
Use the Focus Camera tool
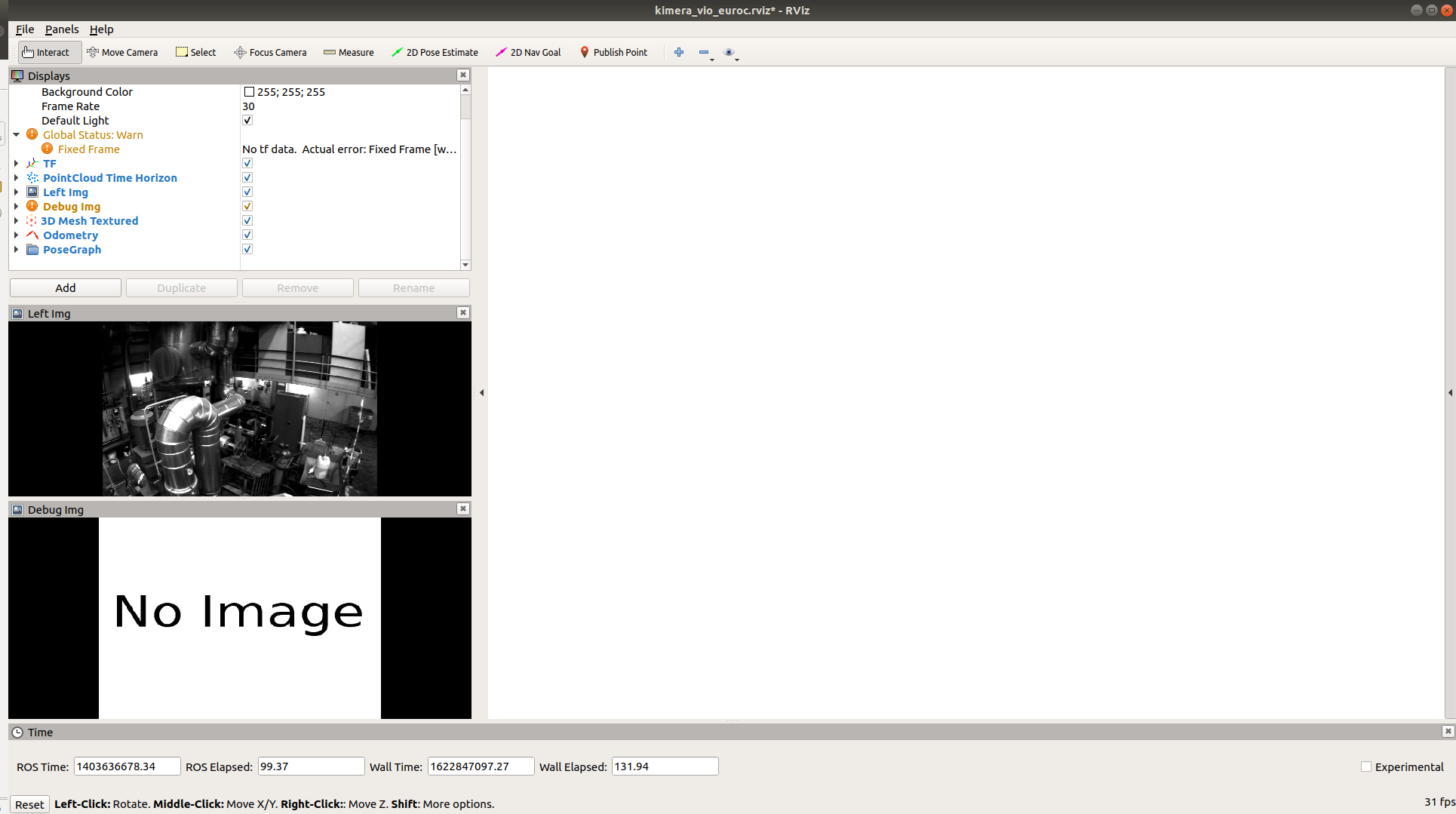pyautogui.click(x=270, y=52)
